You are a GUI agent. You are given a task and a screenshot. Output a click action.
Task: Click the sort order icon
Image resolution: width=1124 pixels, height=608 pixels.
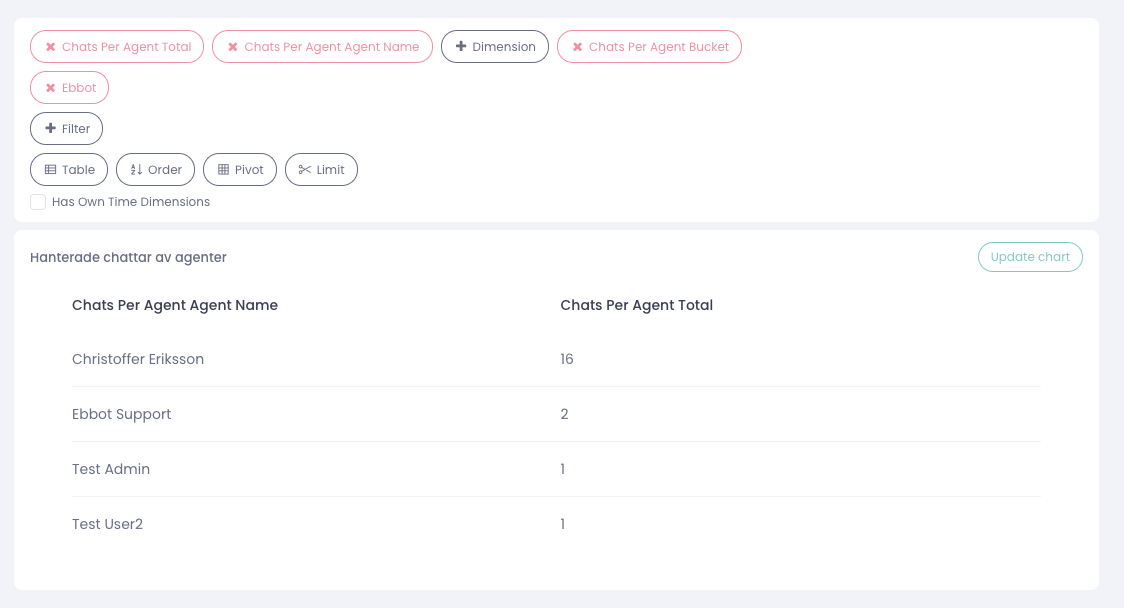pos(136,170)
